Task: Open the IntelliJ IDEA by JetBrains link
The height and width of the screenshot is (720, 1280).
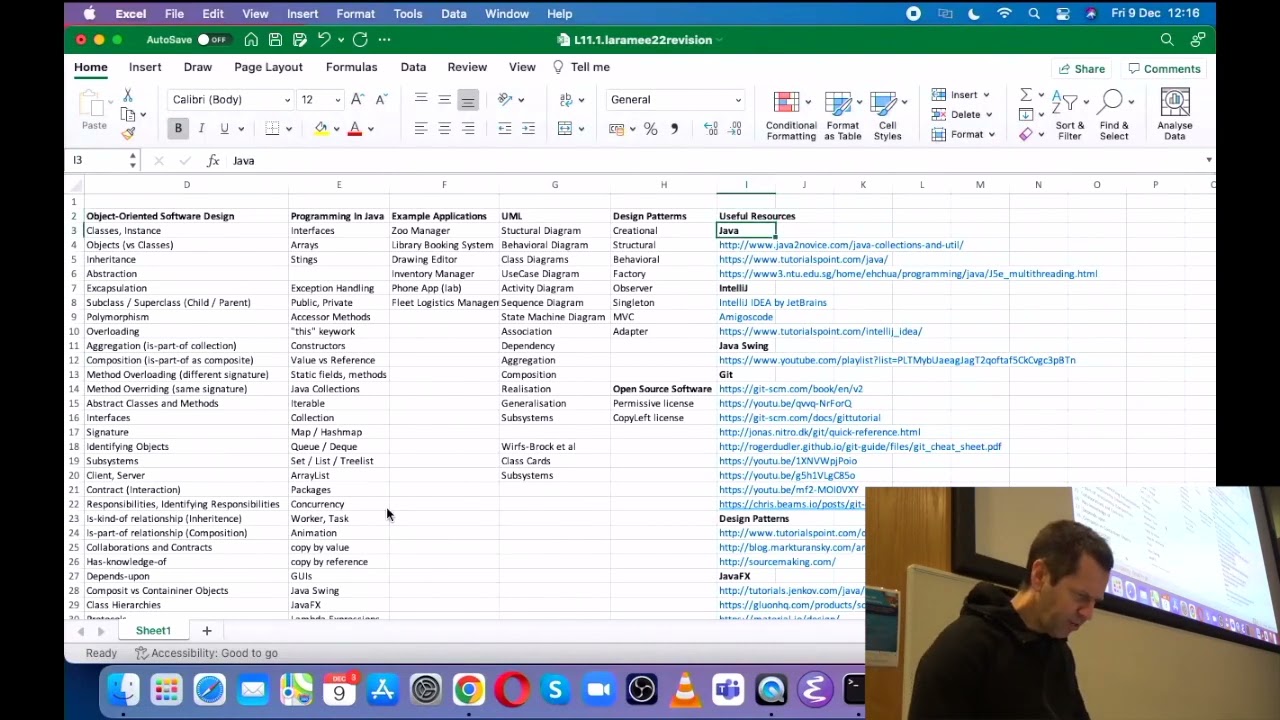Action: tap(773, 303)
